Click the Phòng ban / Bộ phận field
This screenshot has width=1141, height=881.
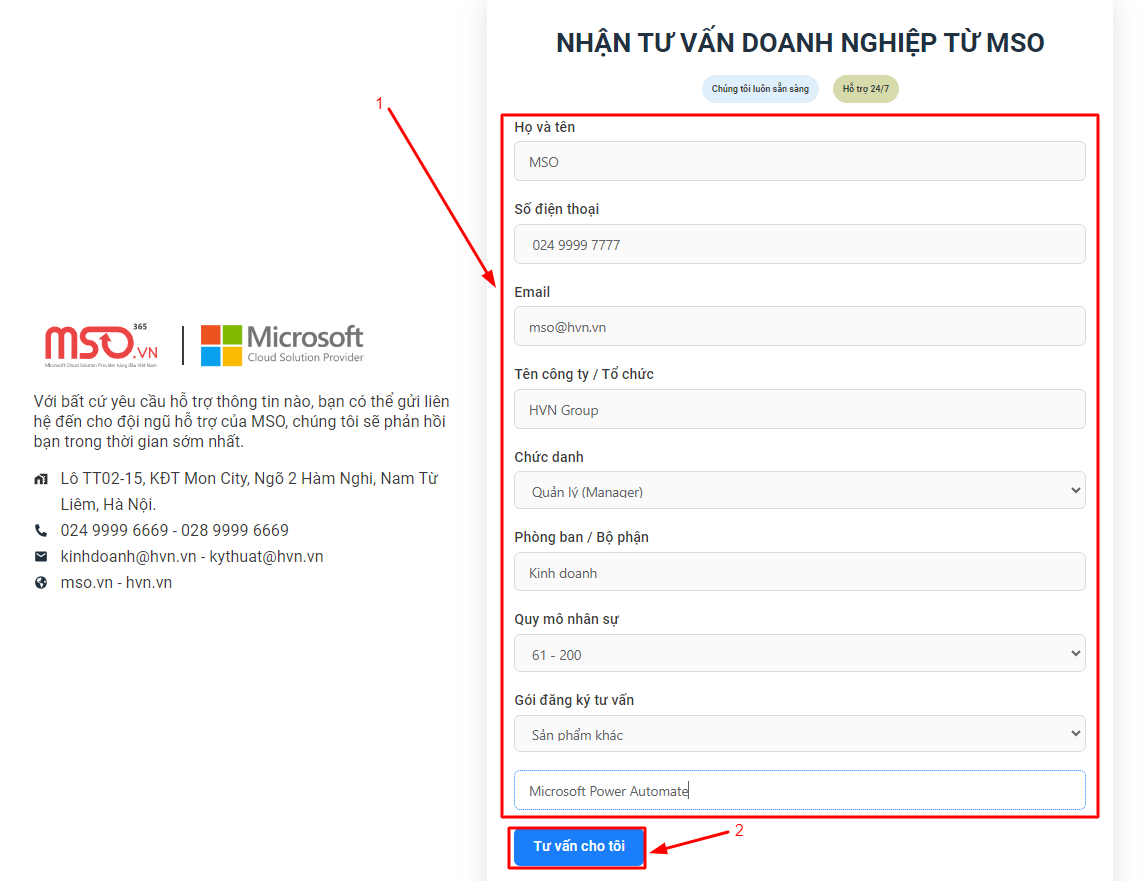pyautogui.click(x=800, y=573)
